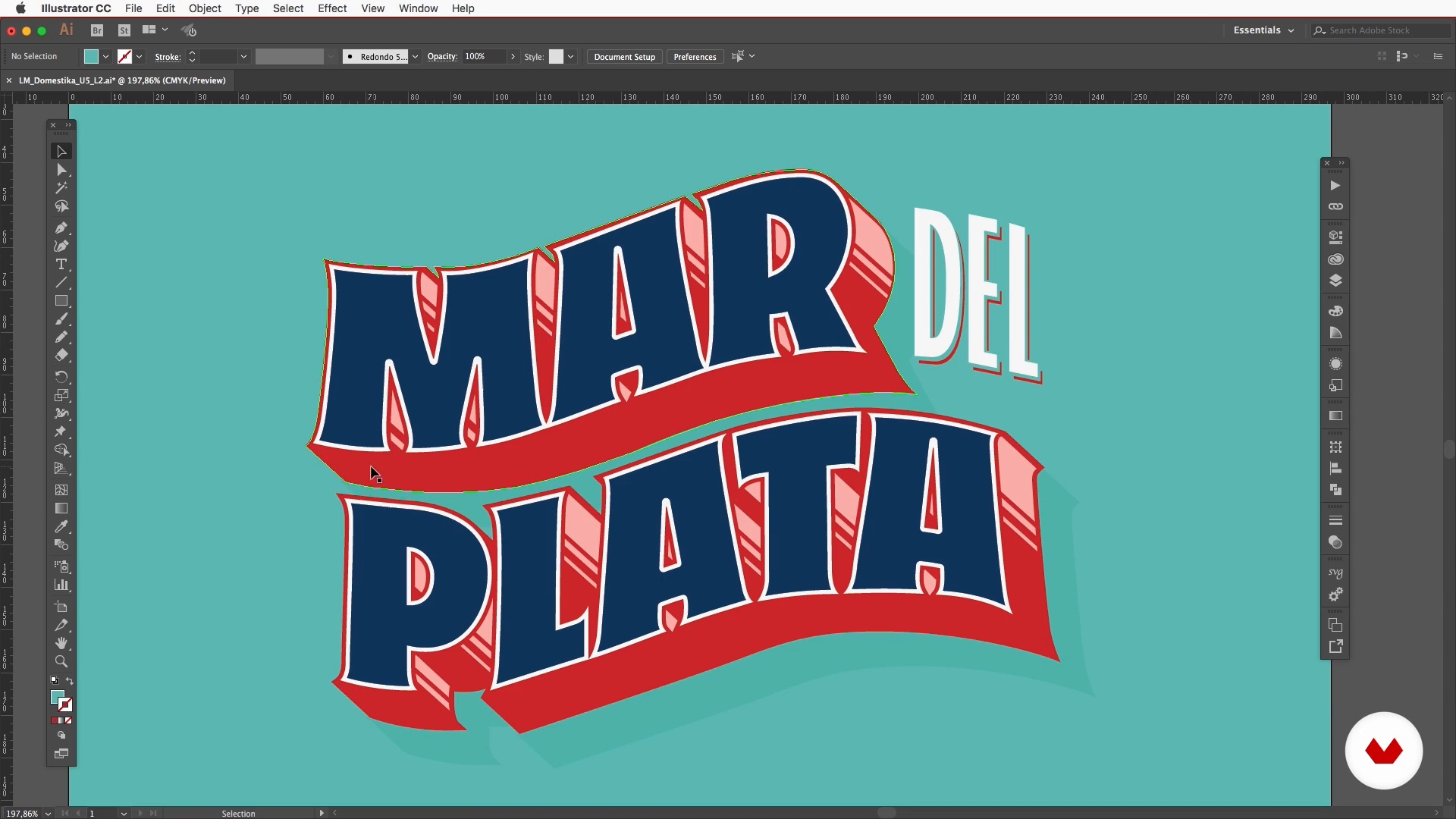
Task: Select the Pen tool
Action: [61, 227]
